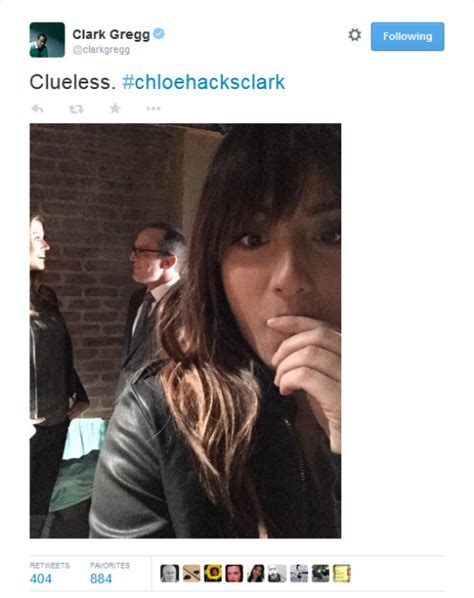
Task: Toggle the Following button
Action: tap(407, 36)
